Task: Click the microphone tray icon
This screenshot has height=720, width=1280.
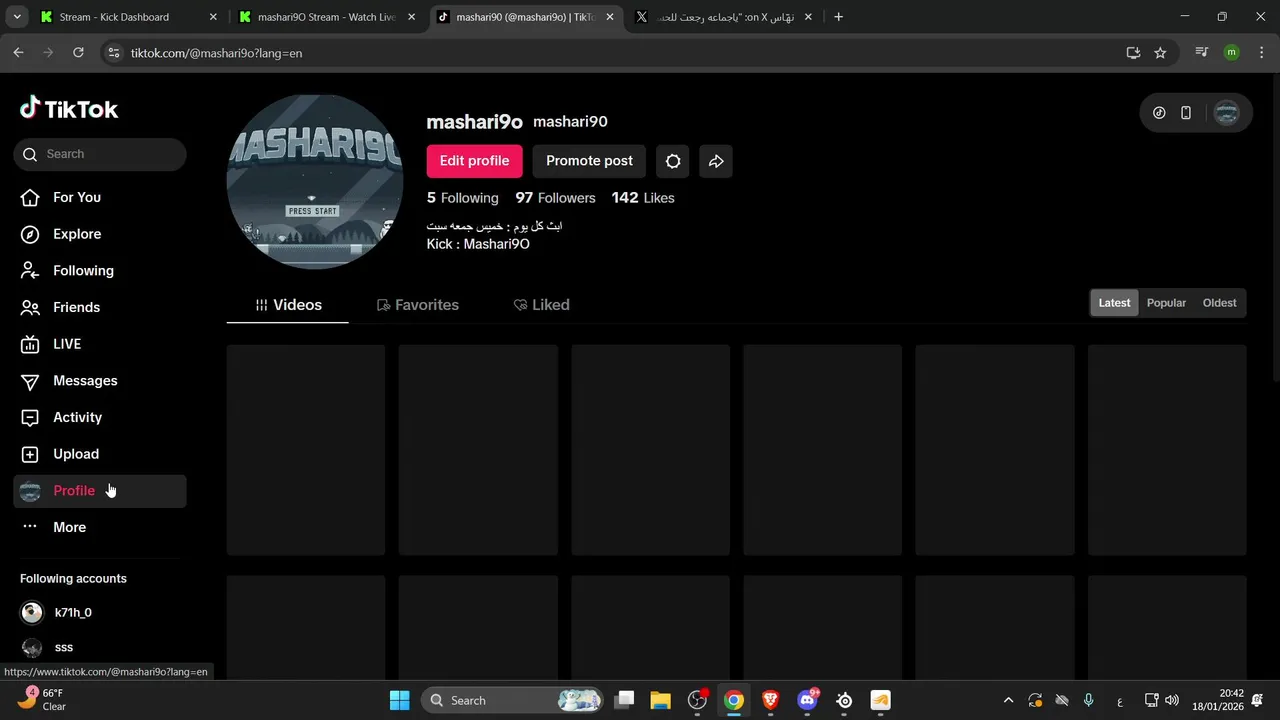Action: (x=1089, y=700)
